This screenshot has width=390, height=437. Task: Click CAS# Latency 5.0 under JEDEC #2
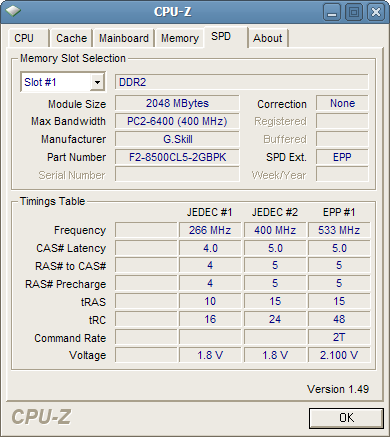pos(275,248)
